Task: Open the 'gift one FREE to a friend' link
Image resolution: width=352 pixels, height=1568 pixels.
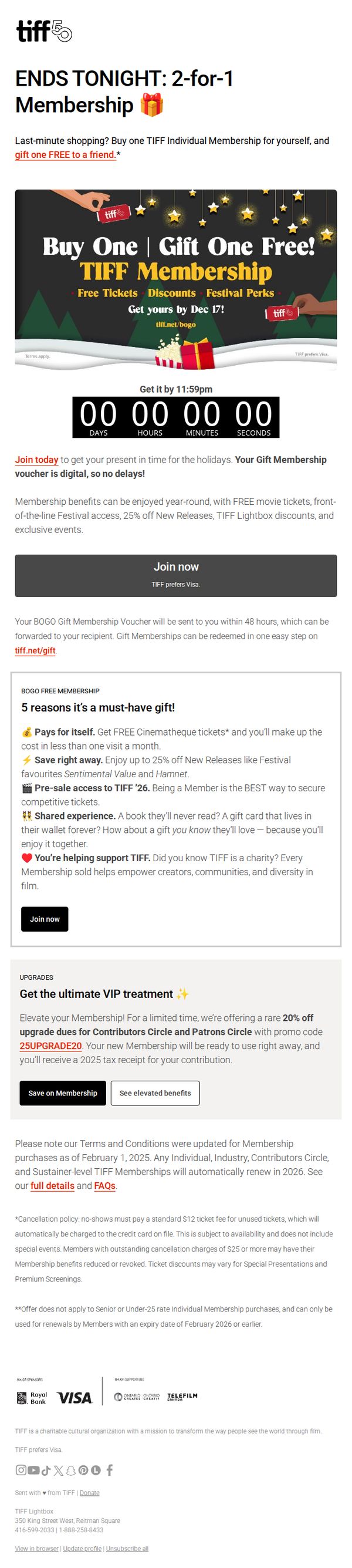Action: coord(65,154)
